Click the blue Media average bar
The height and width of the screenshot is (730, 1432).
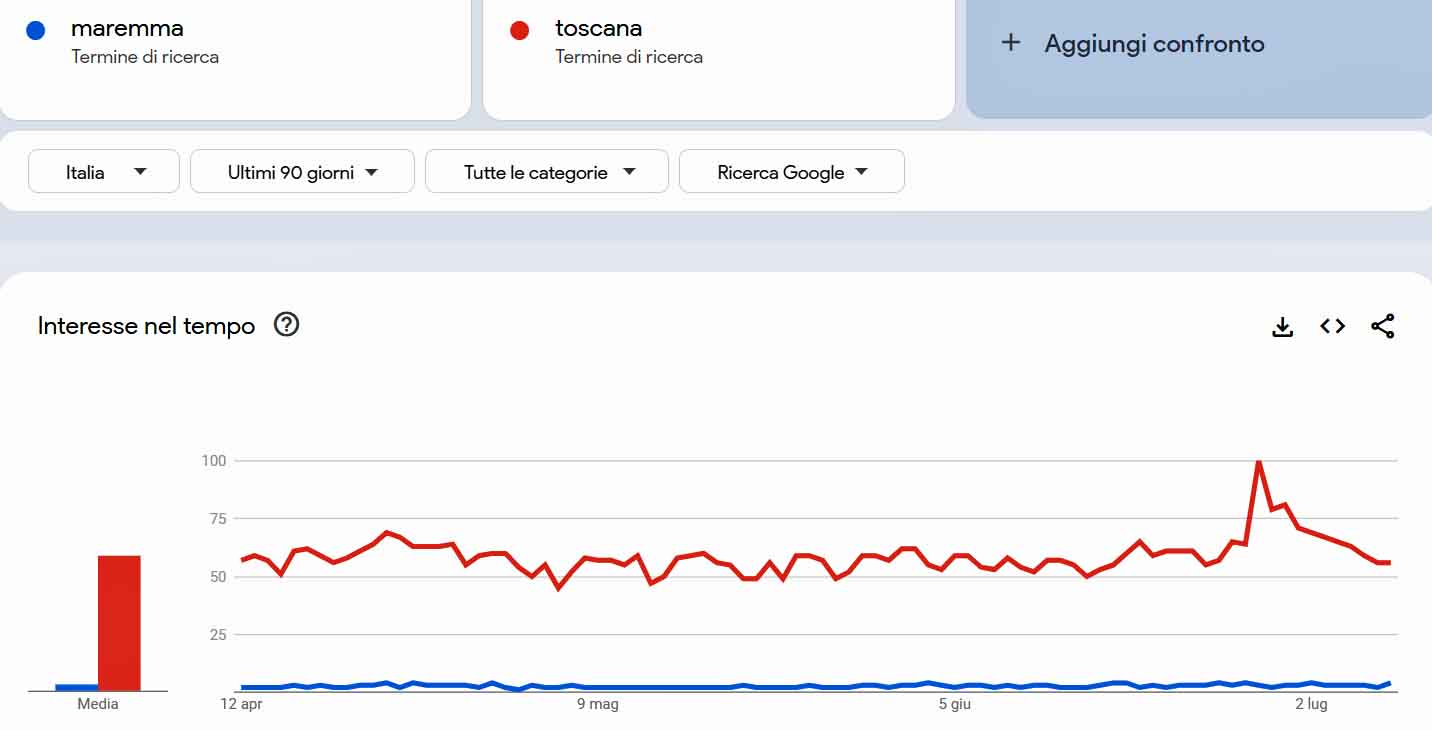(76, 687)
